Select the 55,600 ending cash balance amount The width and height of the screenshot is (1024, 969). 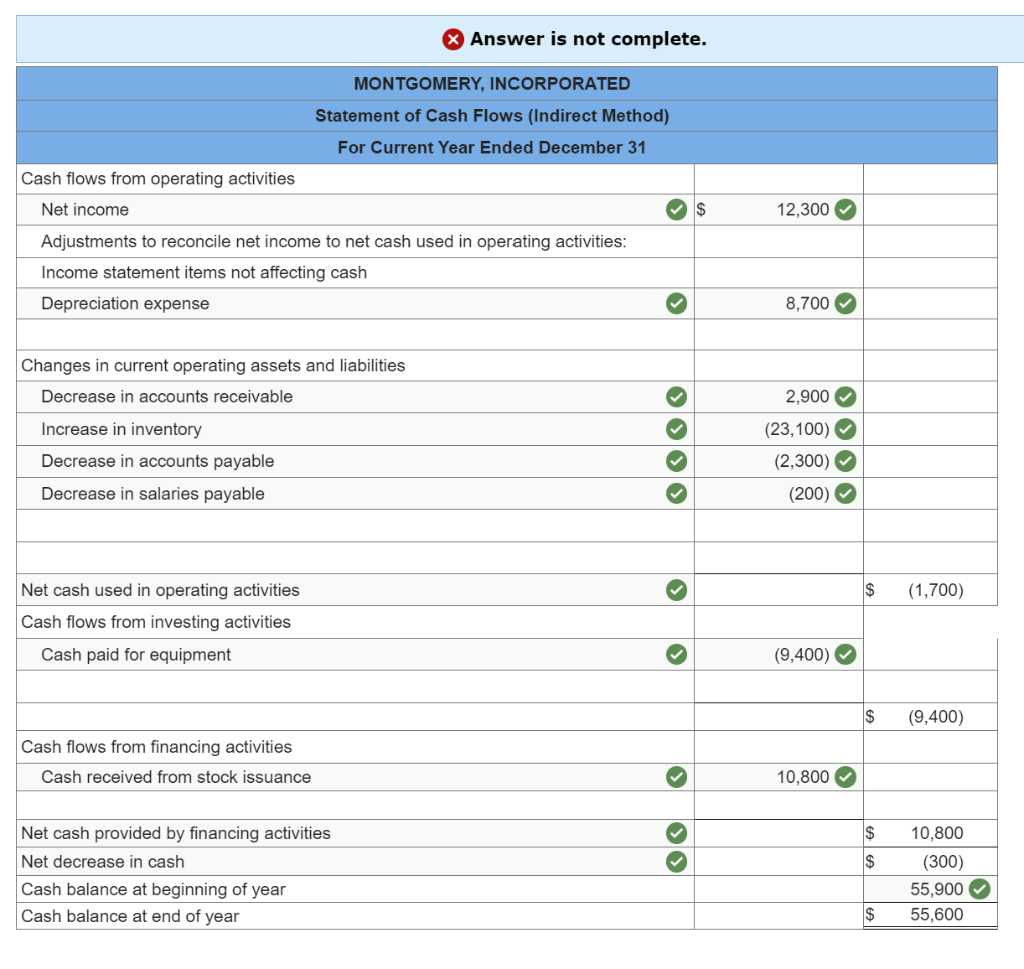point(940,915)
